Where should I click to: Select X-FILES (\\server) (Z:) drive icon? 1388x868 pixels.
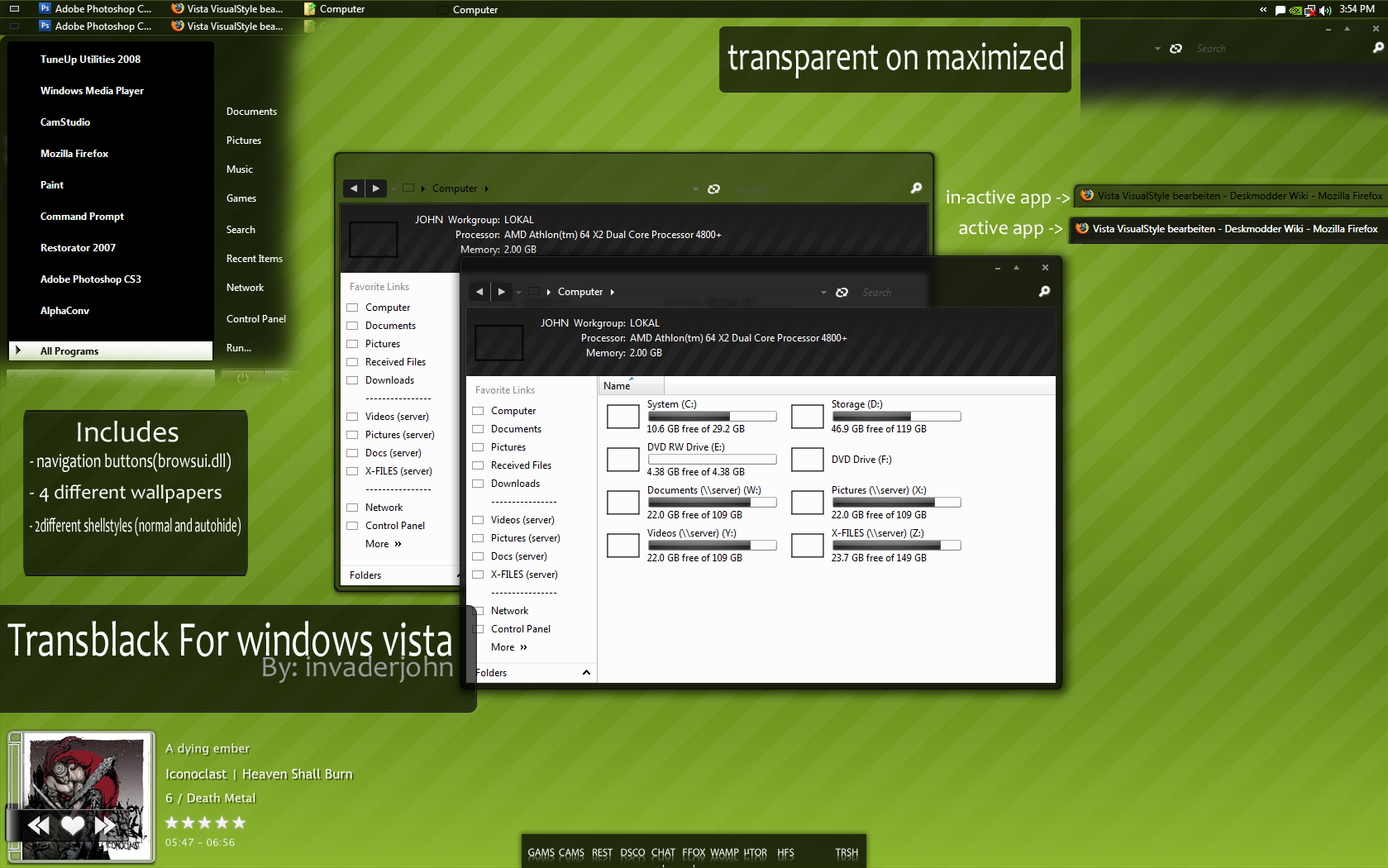pyautogui.click(x=808, y=546)
